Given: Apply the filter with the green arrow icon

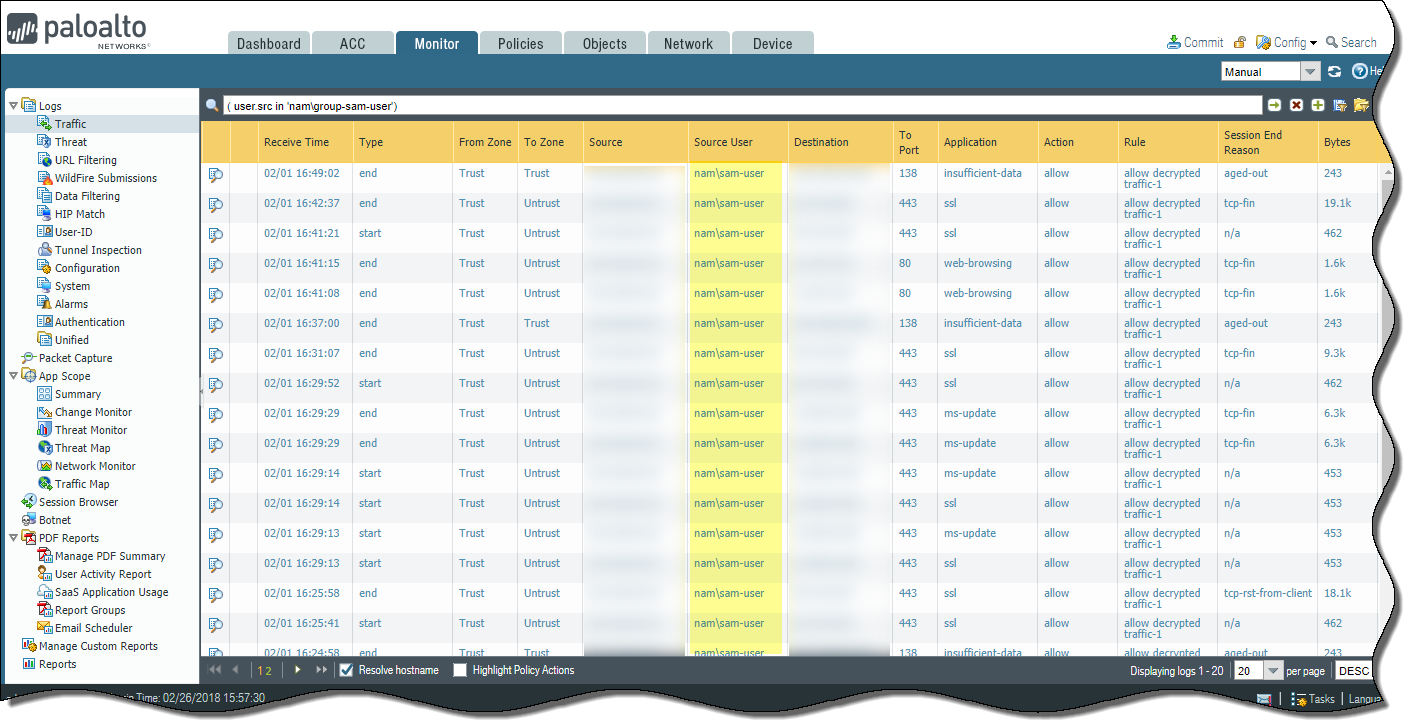Looking at the screenshot, I should [x=1275, y=105].
